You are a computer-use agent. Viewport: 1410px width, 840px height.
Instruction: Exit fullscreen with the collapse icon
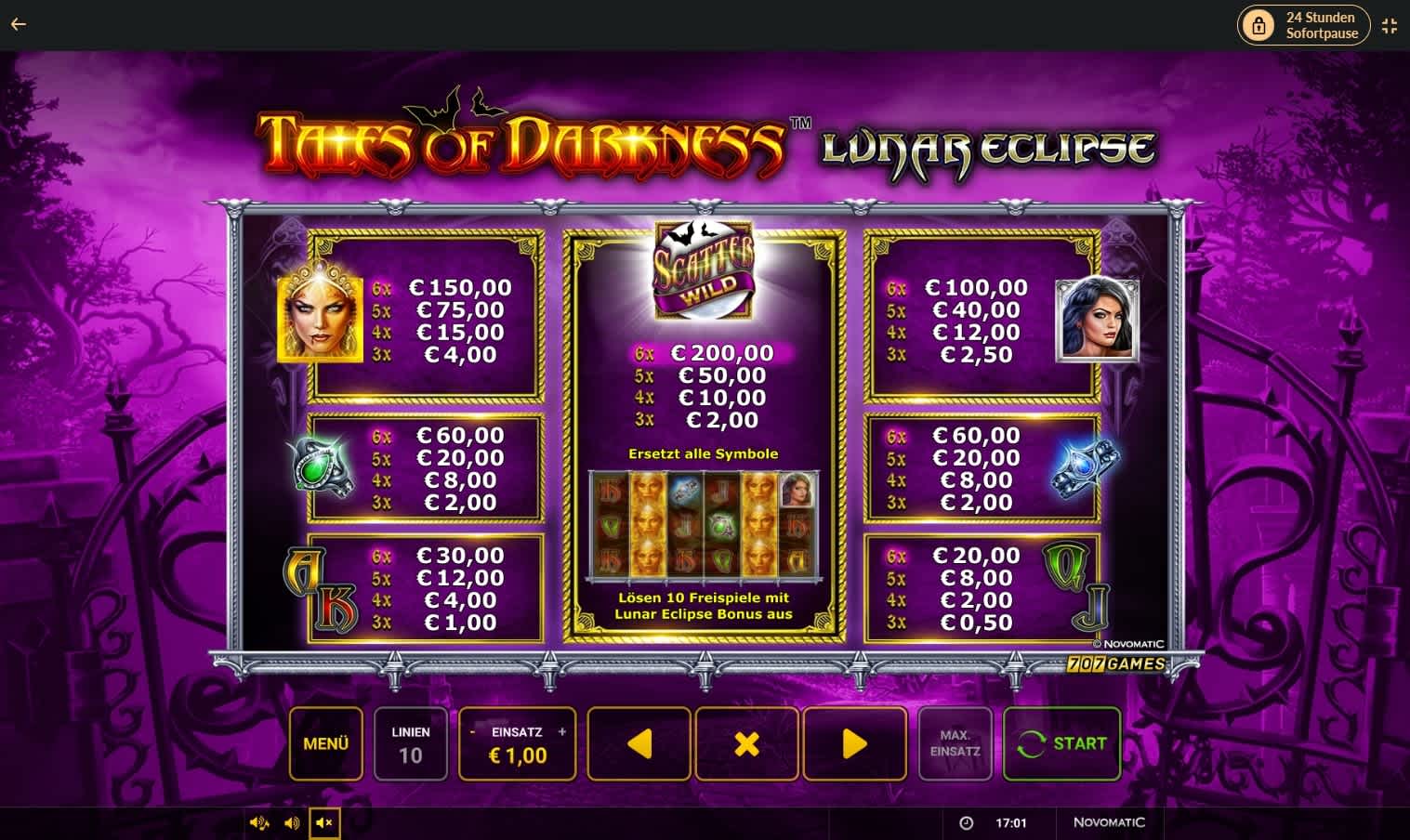1390,26
